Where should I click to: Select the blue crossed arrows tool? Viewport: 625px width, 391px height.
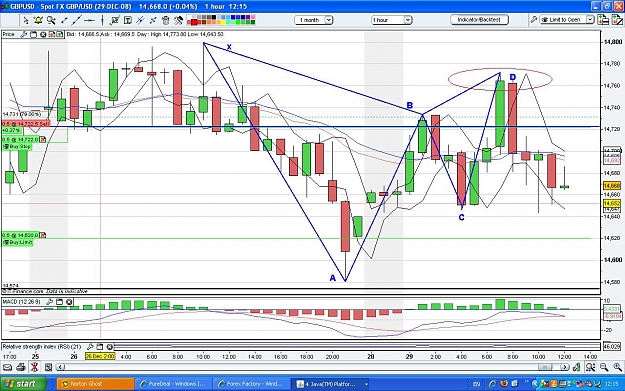(153, 20)
